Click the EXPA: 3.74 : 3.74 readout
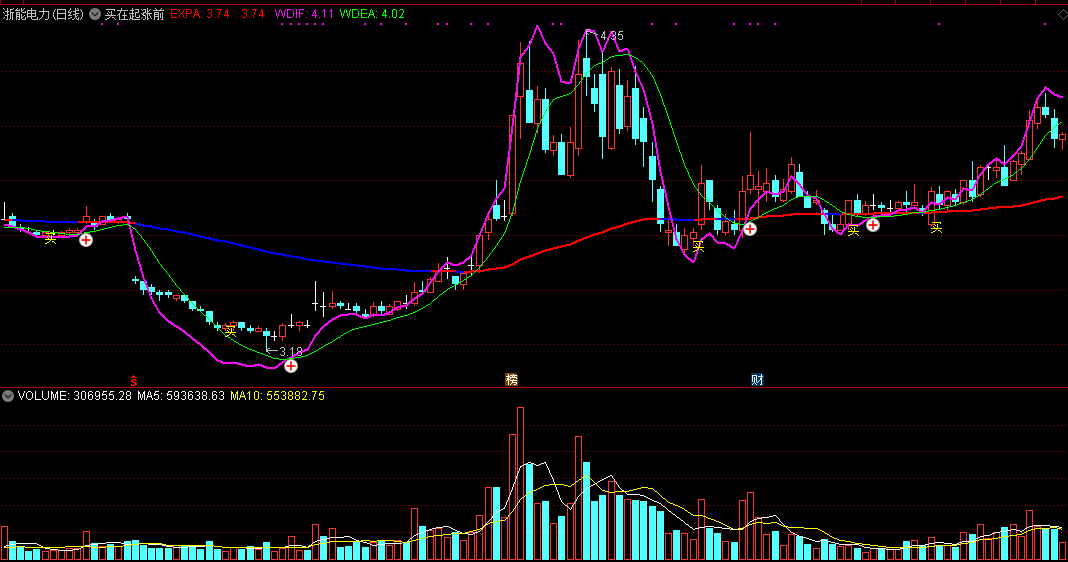The image size is (1068, 562). pos(217,14)
